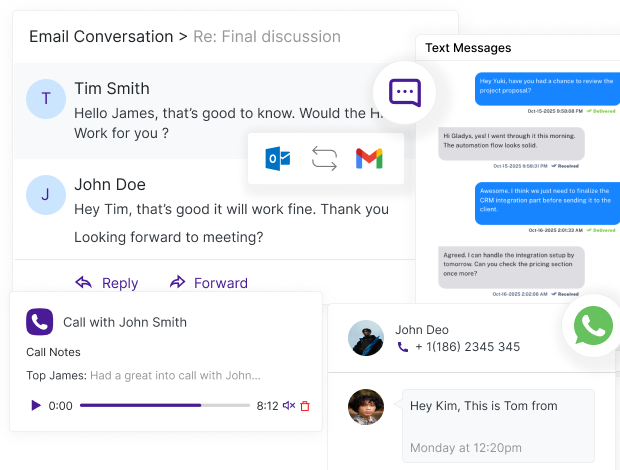Open the WhatsApp icon
The width and height of the screenshot is (620, 470).
593,325
